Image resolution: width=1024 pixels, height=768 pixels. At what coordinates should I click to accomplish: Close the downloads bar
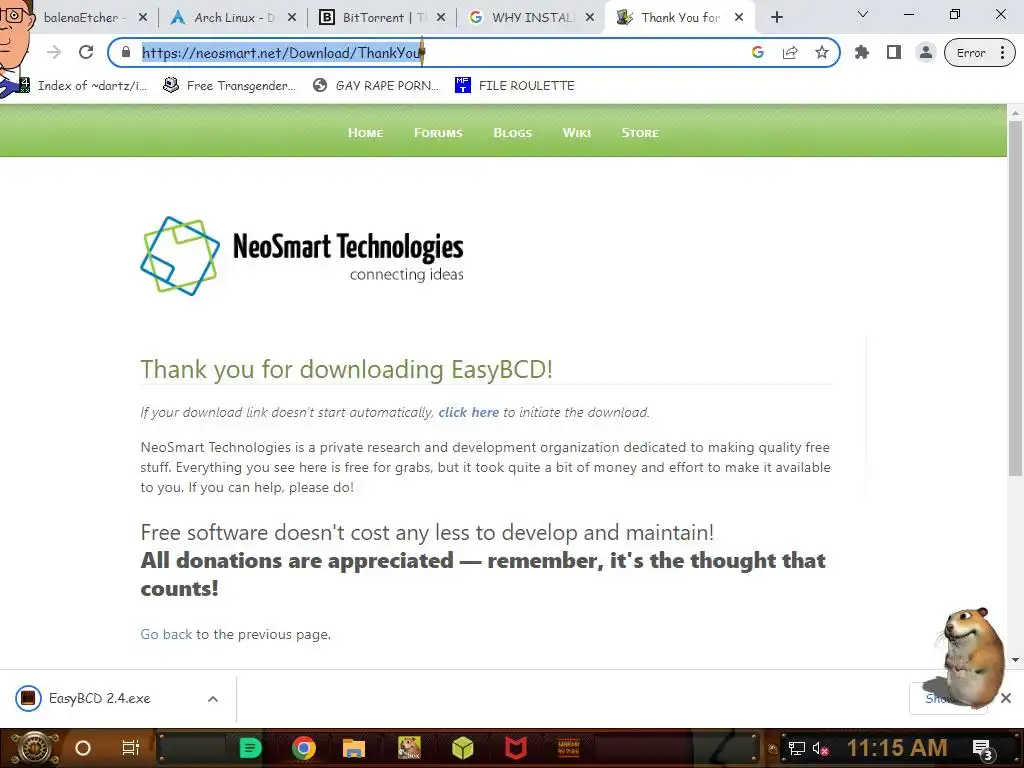(x=1006, y=698)
